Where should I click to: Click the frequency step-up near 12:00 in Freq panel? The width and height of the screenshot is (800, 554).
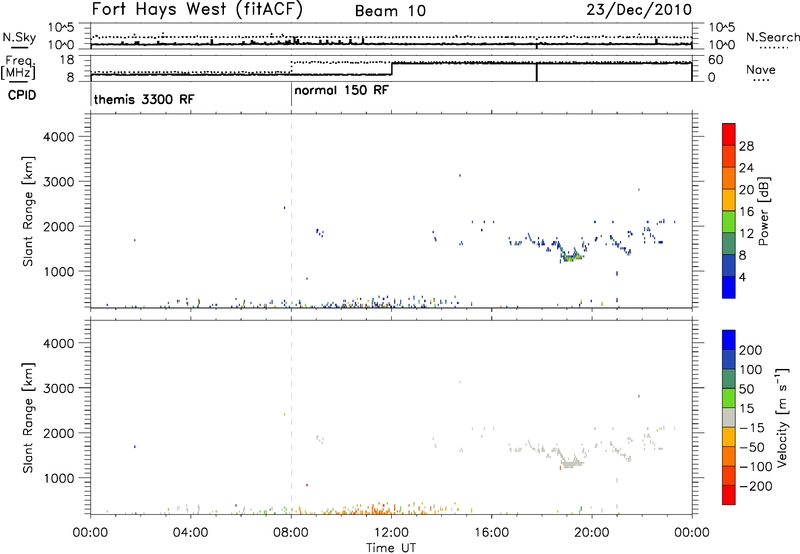click(391, 69)
